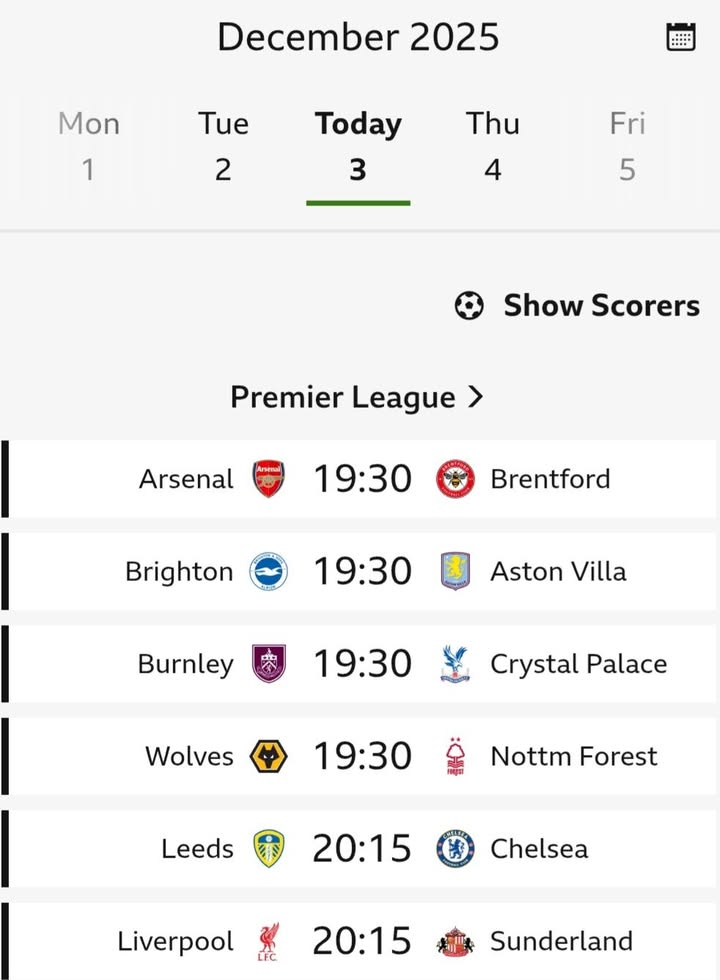Click the Liverpool club crest

tap(268, 941)
